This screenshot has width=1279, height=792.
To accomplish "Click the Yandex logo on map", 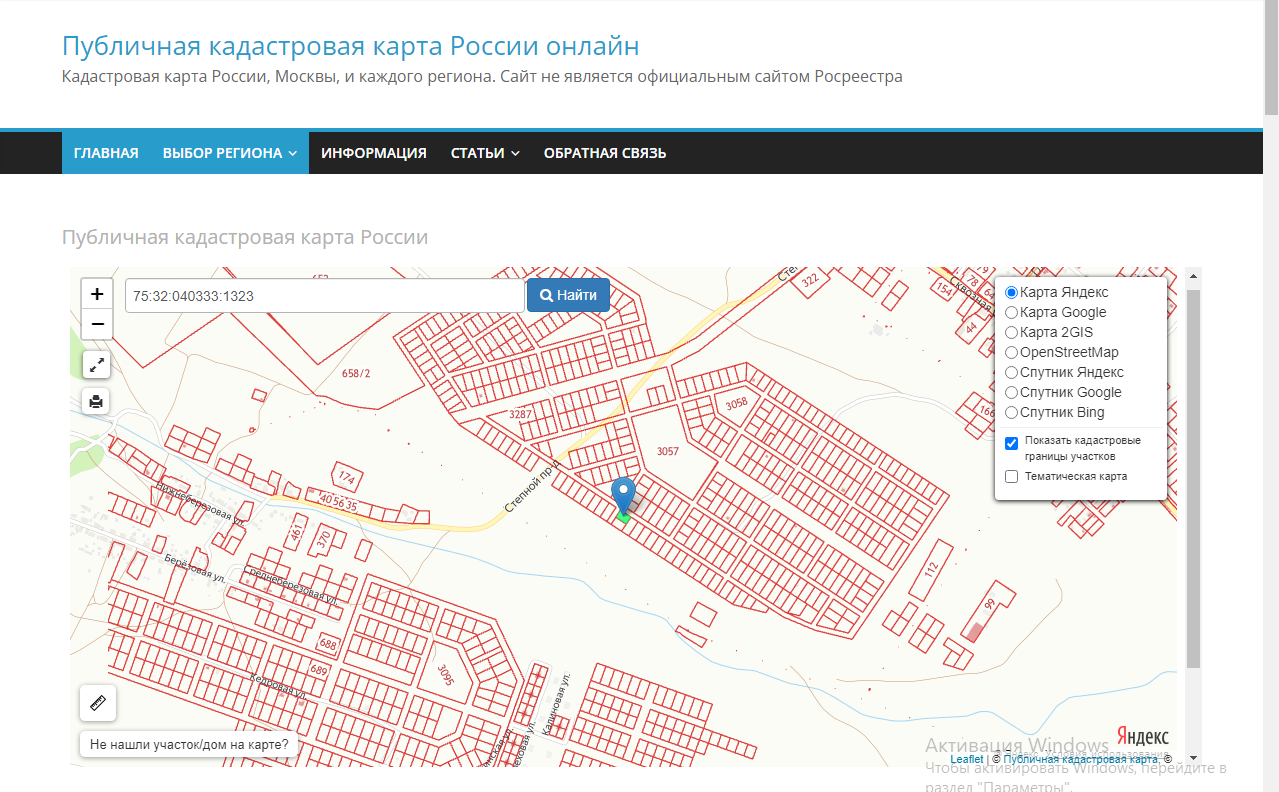I will click(x=1142, y=737).
